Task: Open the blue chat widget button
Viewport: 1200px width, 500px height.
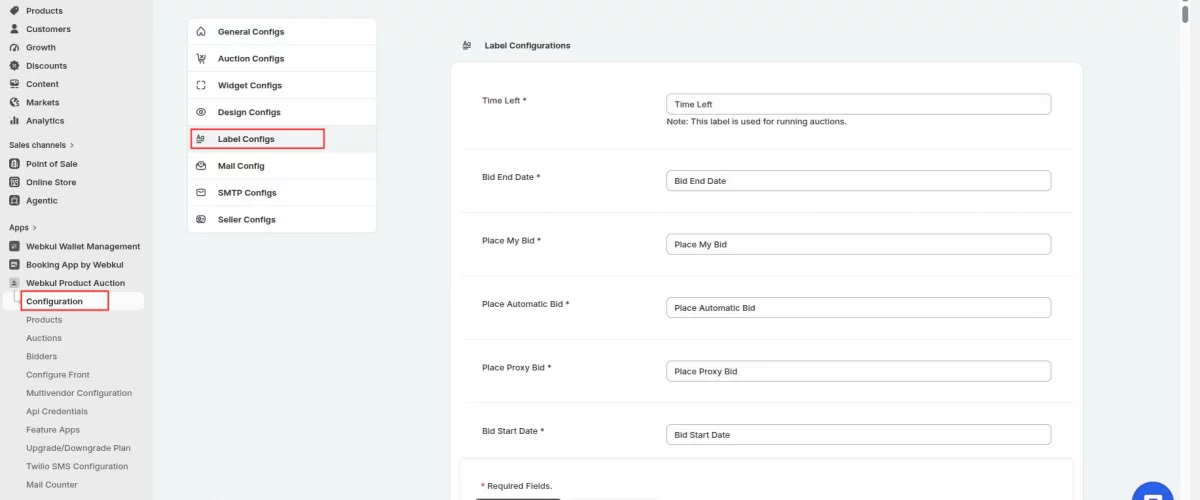Action: pyautogui.click(x=1152, y=492)
